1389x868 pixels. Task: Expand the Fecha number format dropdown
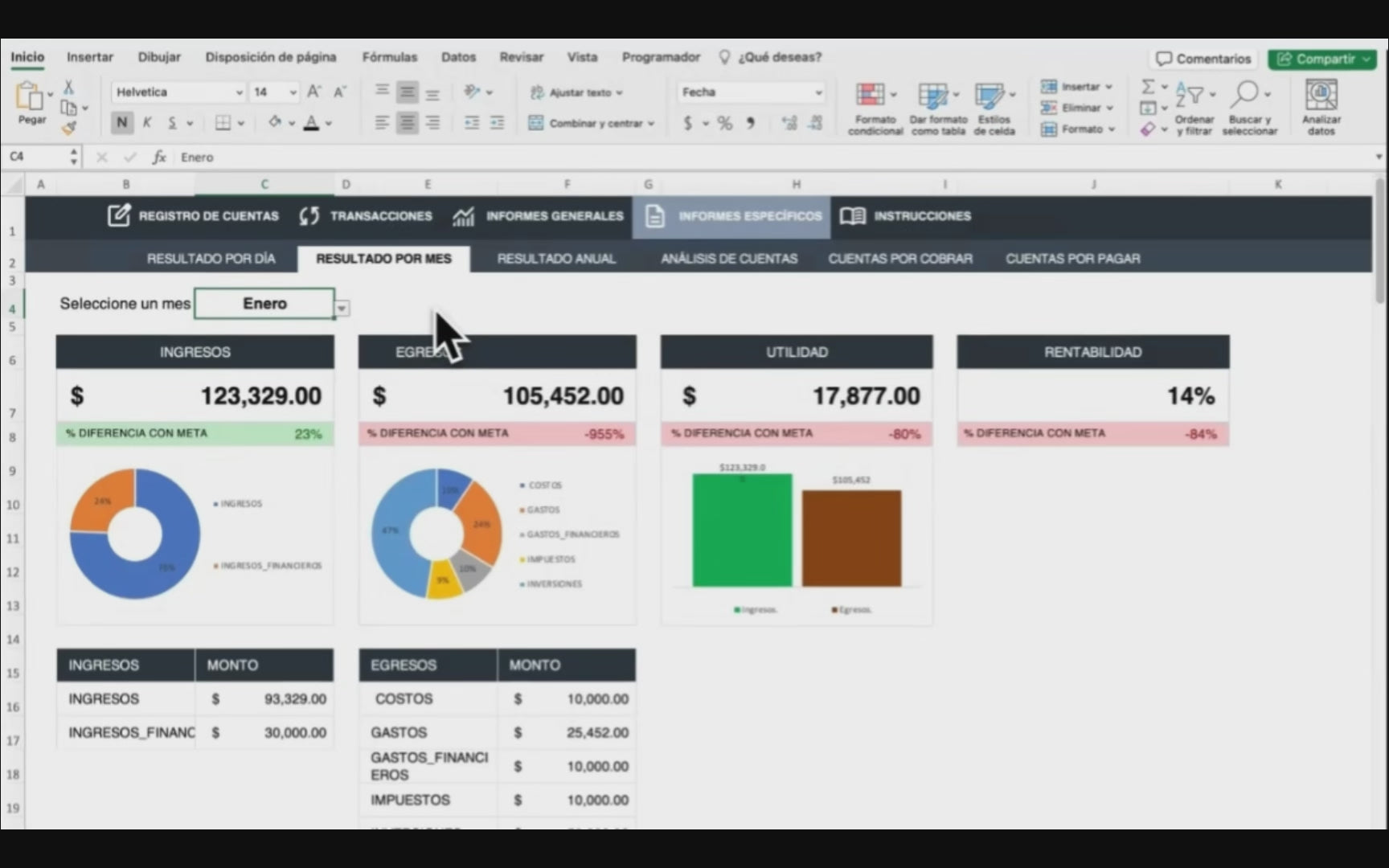817,92
